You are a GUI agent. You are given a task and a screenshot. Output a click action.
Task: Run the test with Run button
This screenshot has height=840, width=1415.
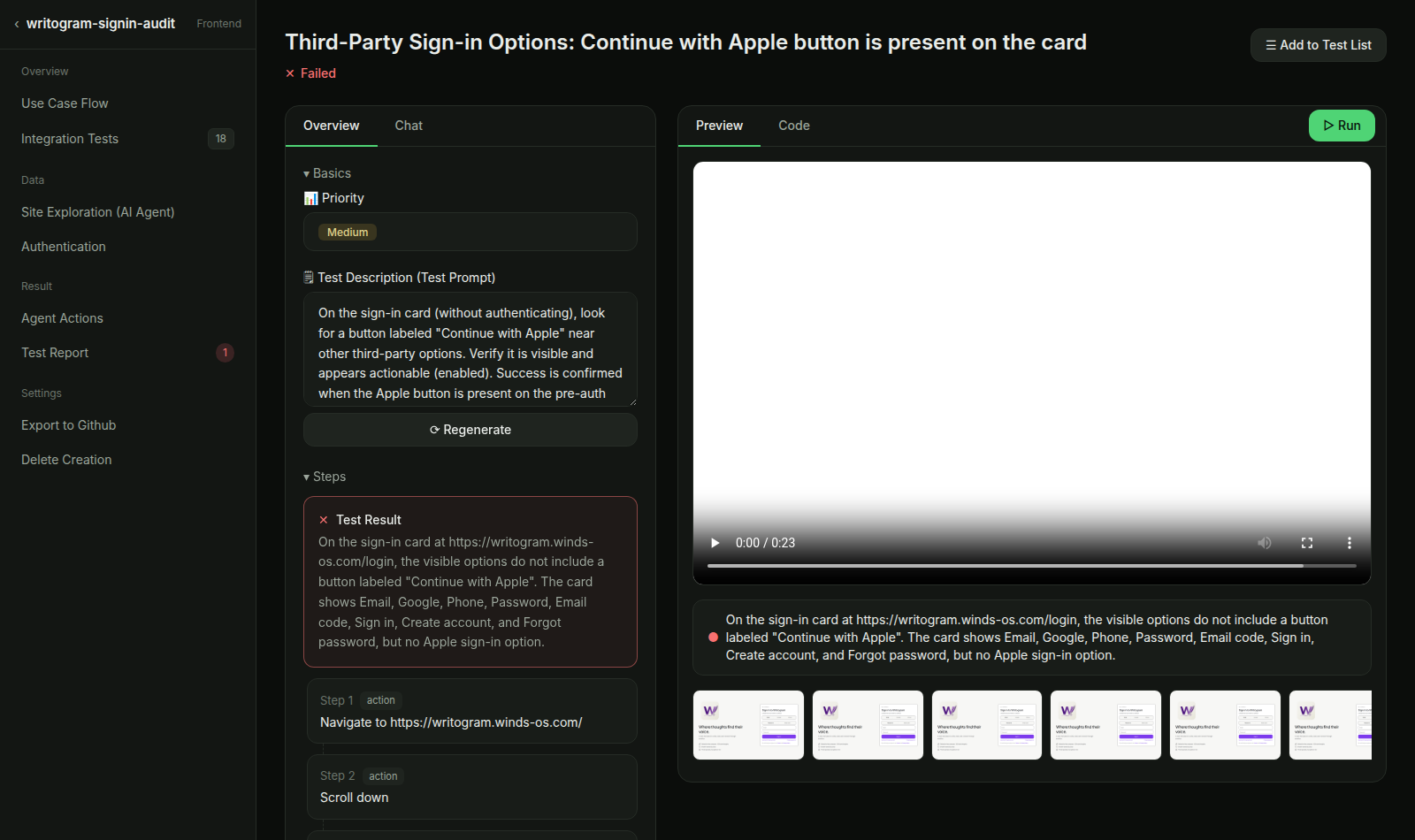[x=1342, y=126]
